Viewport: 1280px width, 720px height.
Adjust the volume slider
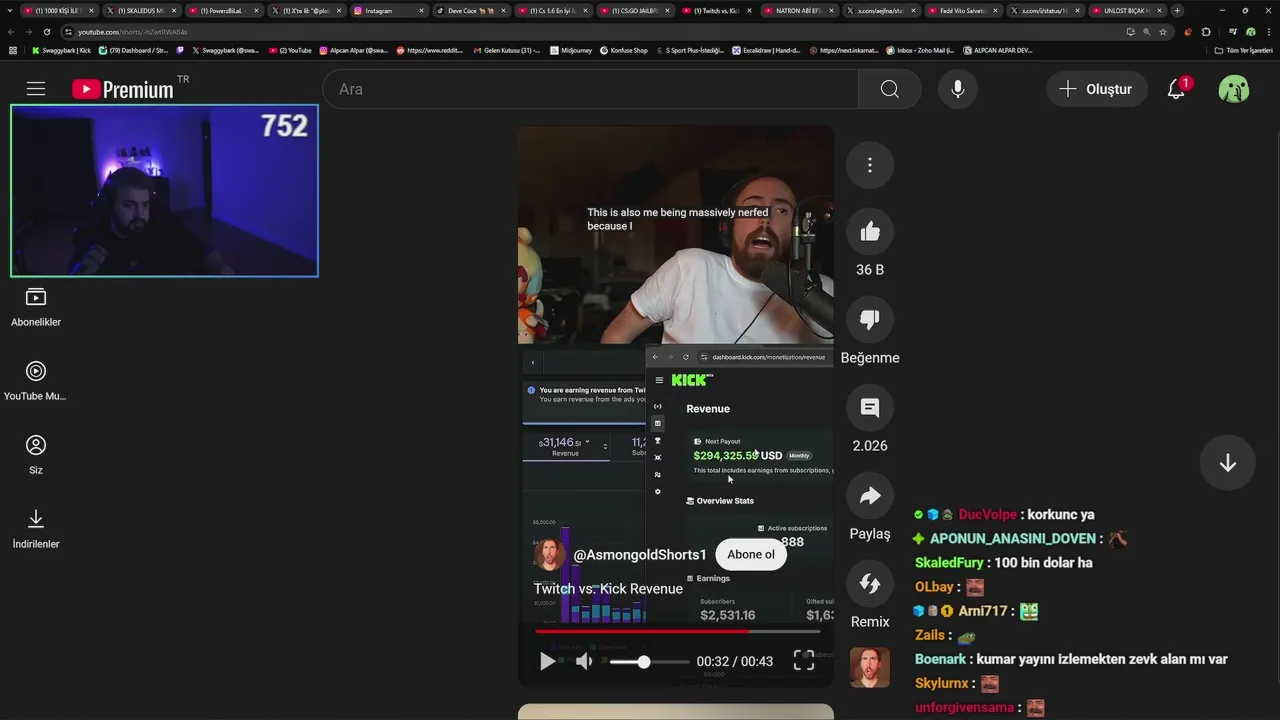click(648, 662)
